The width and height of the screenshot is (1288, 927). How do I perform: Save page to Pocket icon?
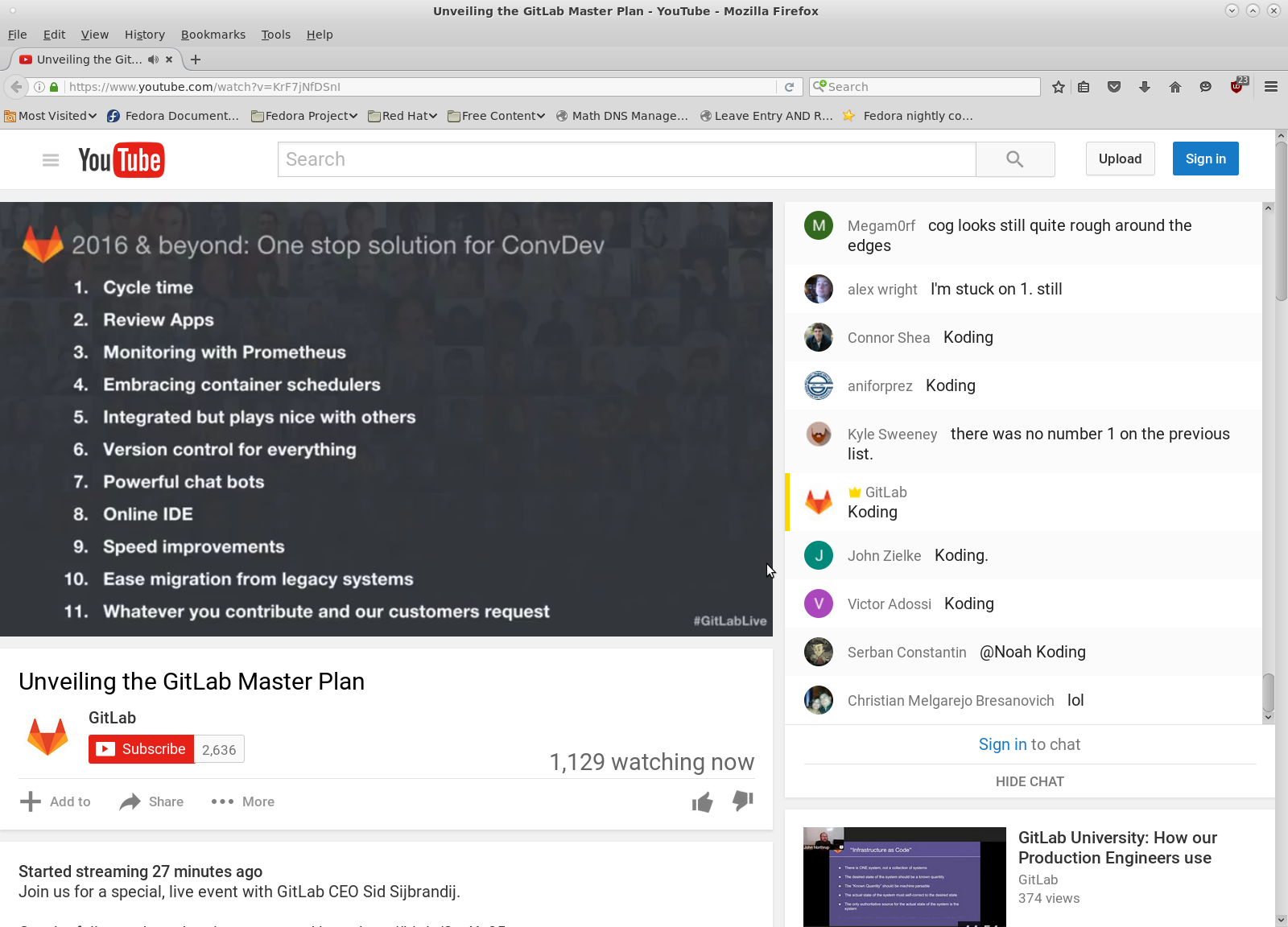click(x=1114, y=87)
